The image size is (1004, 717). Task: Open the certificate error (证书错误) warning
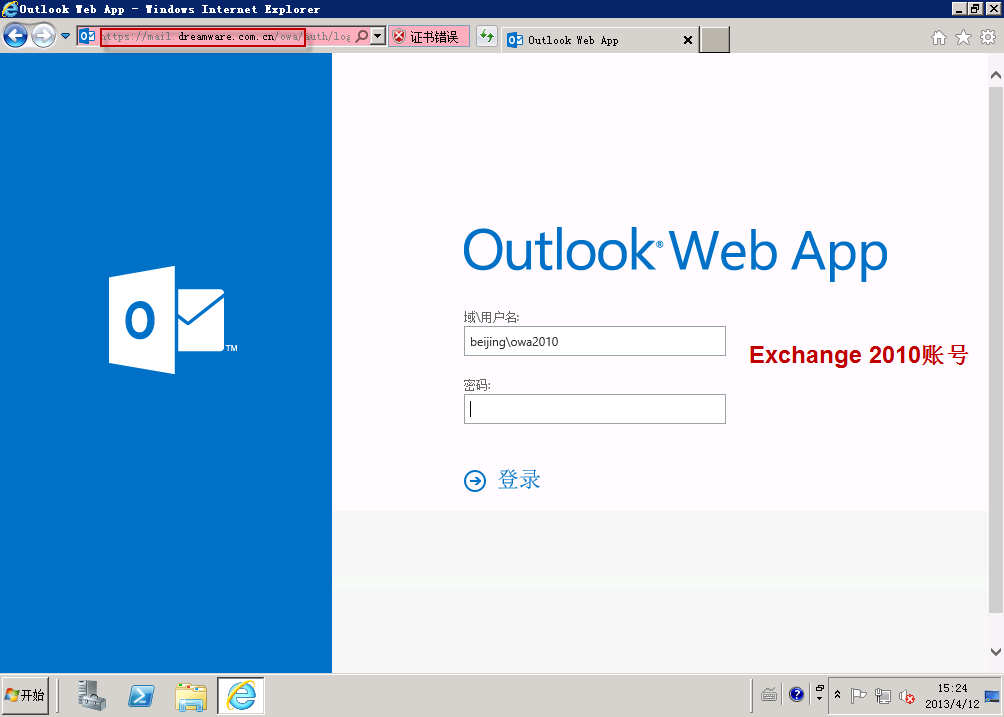click(x=428, y=37)
